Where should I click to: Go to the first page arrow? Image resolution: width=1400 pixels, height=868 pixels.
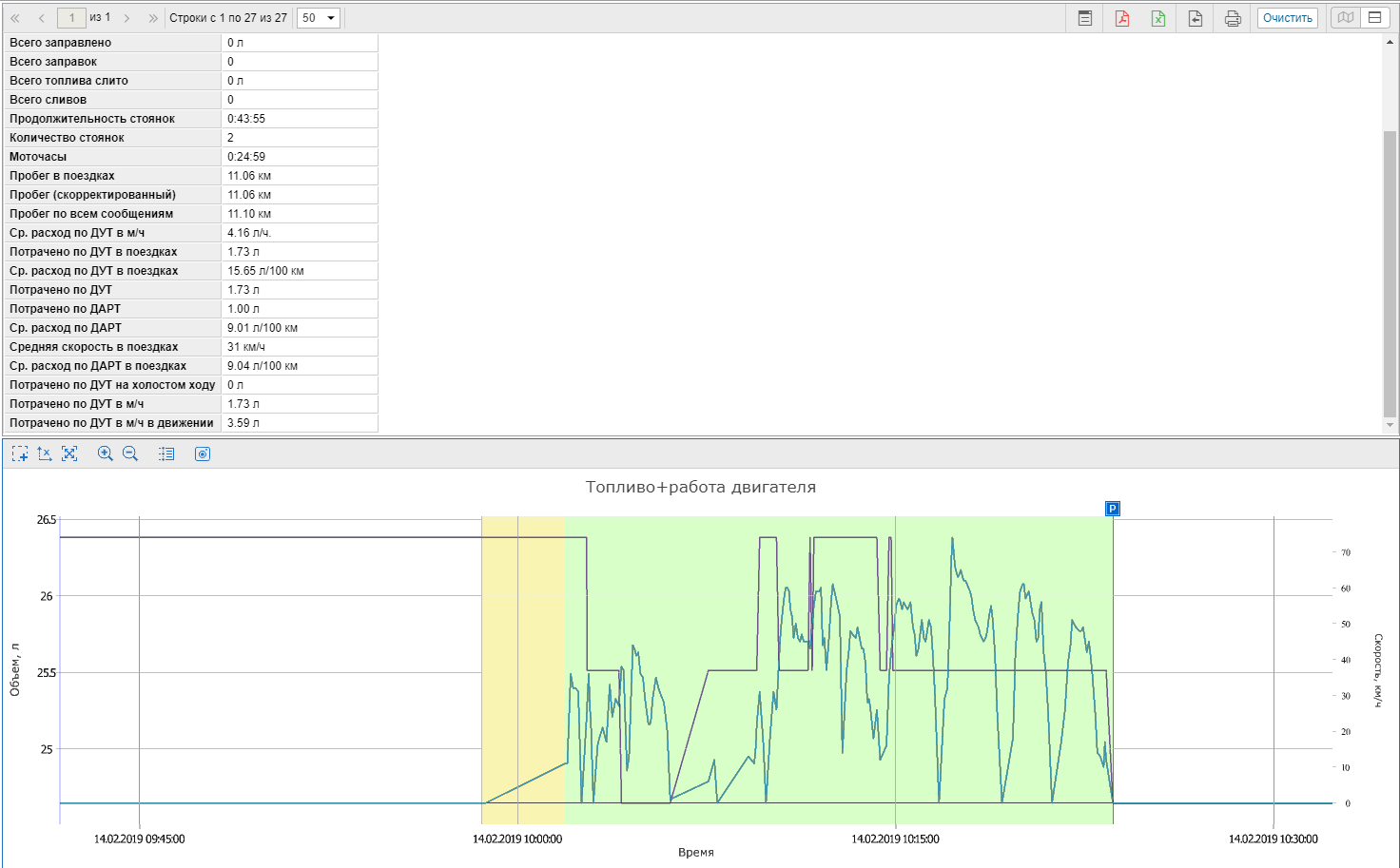(15, 18)
